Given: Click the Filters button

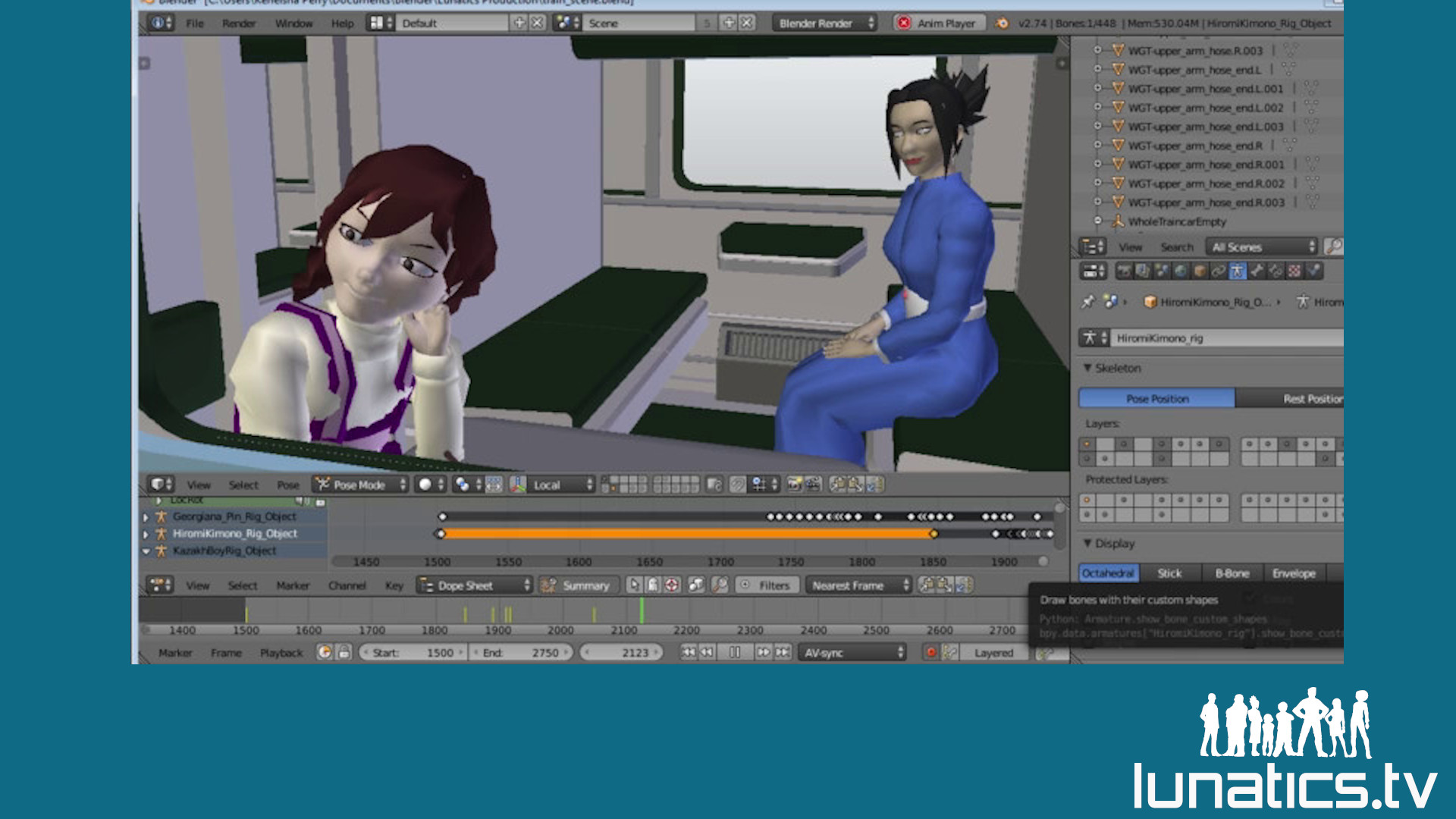Looking at the screenshot, I should [x=766, y=585].
